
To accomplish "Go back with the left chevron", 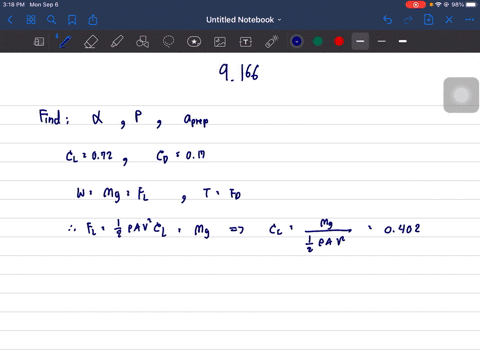I will click(10, 20).
